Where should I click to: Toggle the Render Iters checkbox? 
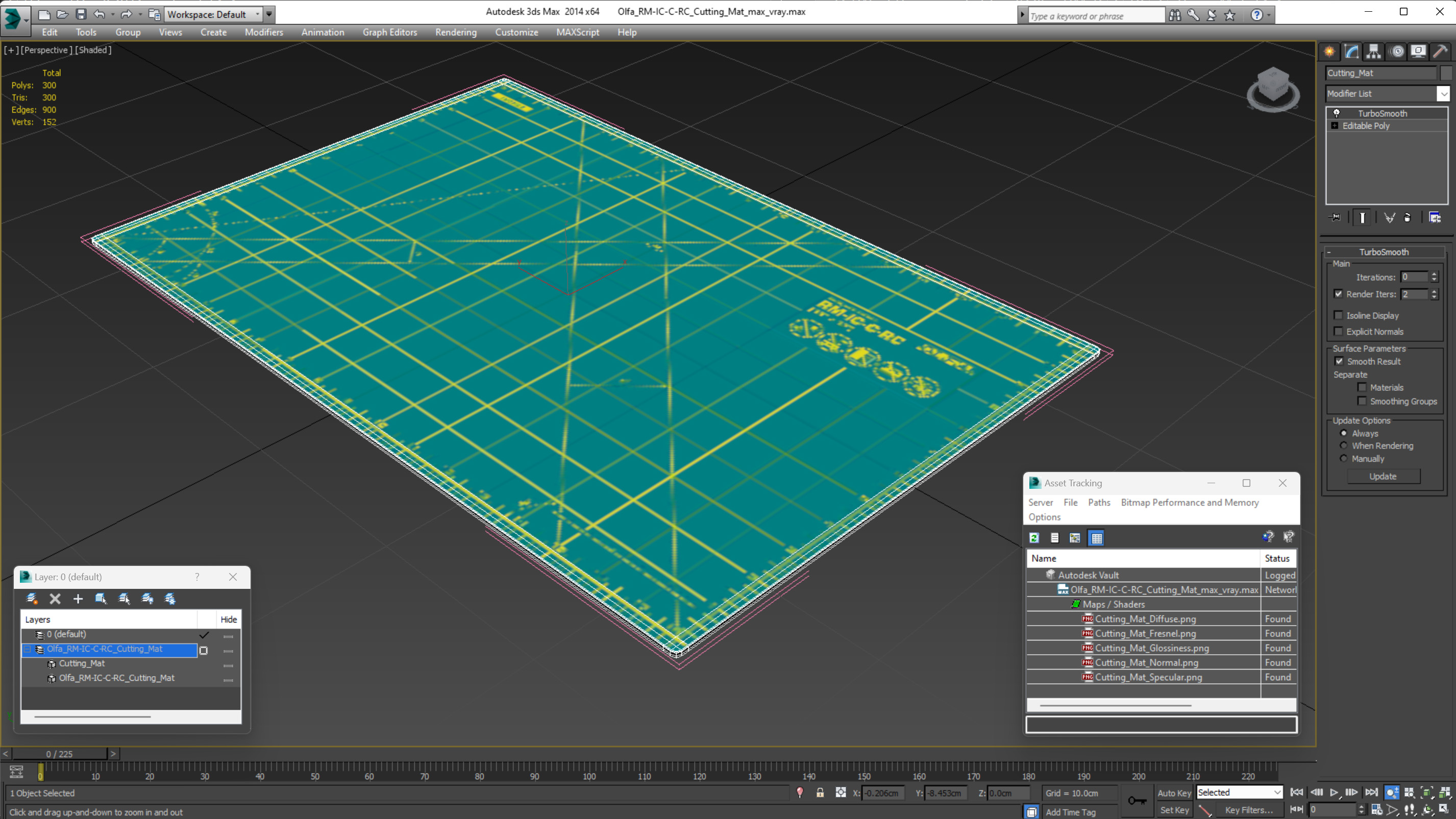1339,294
